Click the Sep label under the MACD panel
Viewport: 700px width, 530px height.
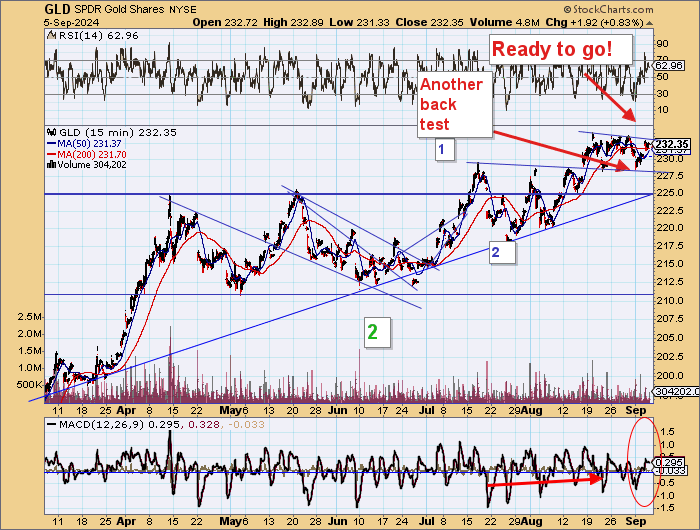[x=636, y=522]
